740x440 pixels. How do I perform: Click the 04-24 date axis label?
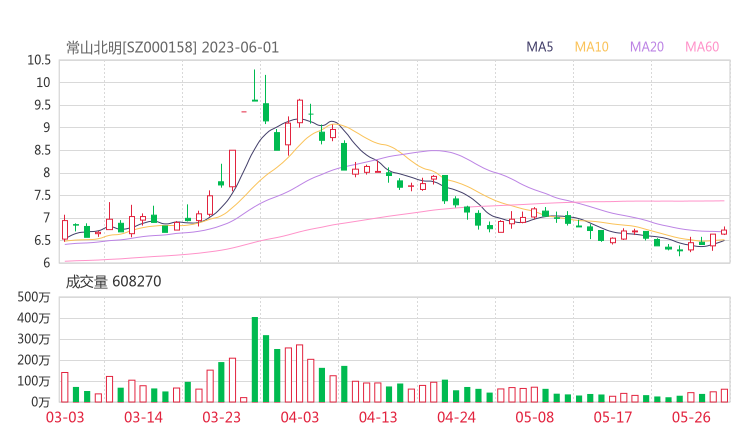pos(456,417)
